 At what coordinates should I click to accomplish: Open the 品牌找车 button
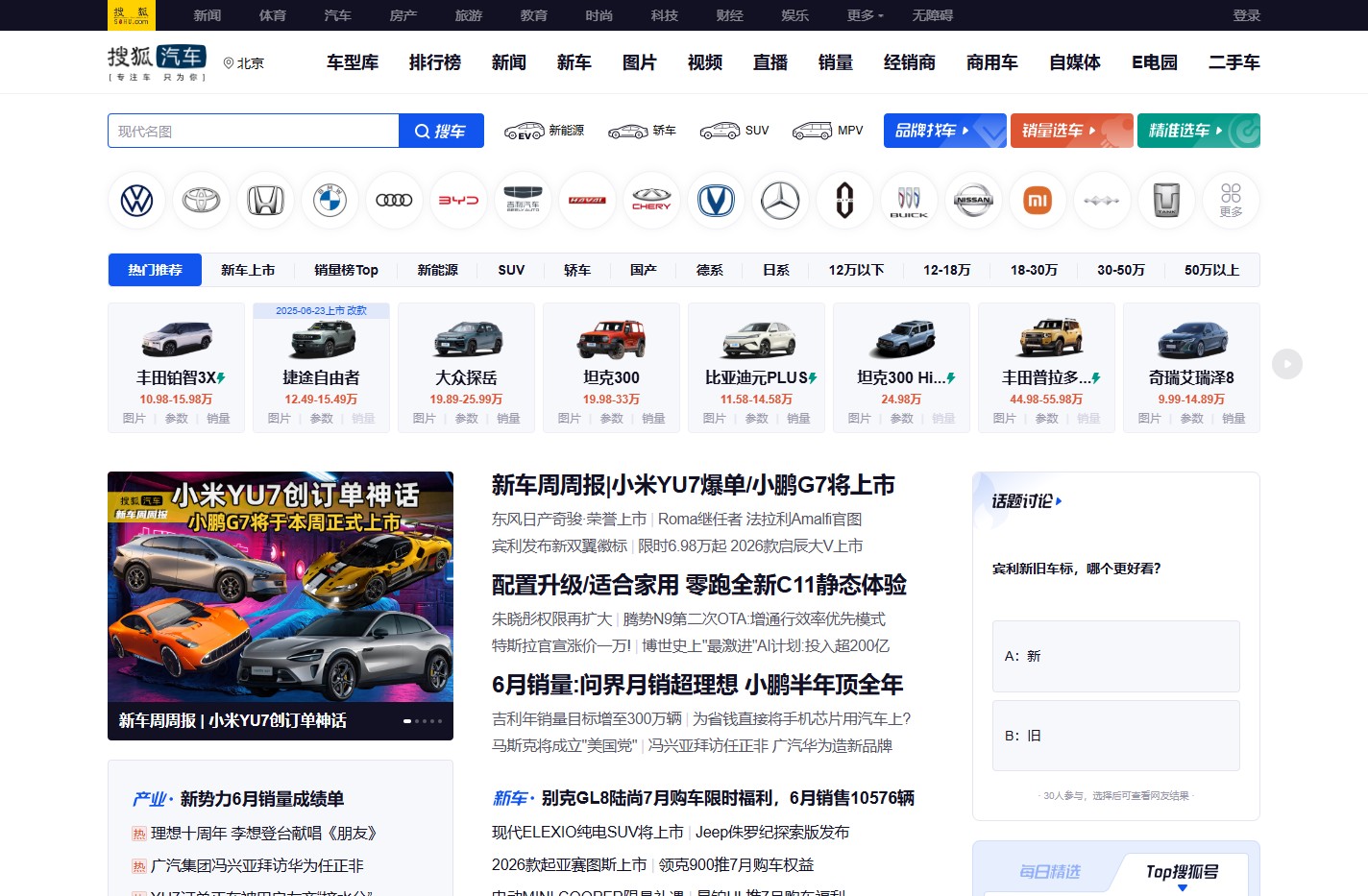coord(945,131)
